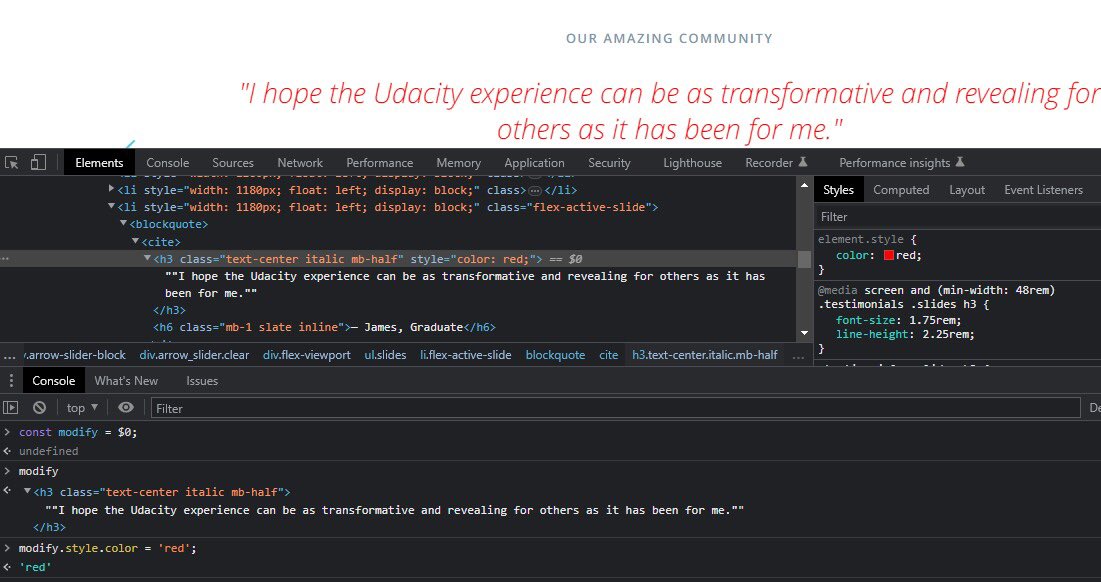Click the live expression eye icon

tap(126, 407)
